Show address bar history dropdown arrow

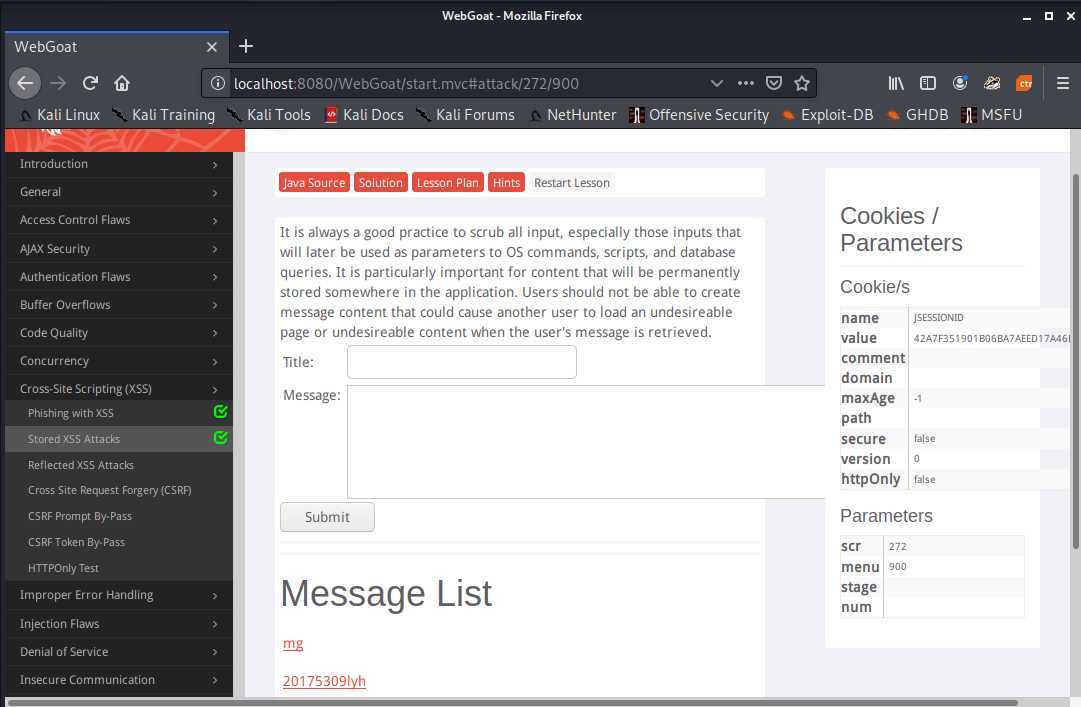click(x=716, y=83)
